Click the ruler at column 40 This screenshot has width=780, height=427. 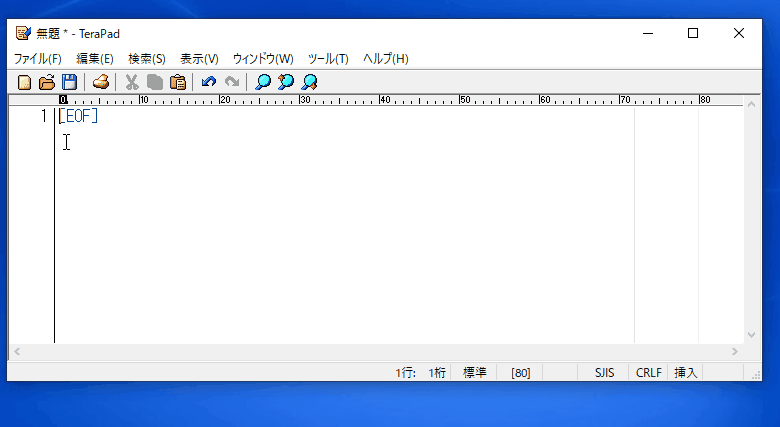pos(385,100)
